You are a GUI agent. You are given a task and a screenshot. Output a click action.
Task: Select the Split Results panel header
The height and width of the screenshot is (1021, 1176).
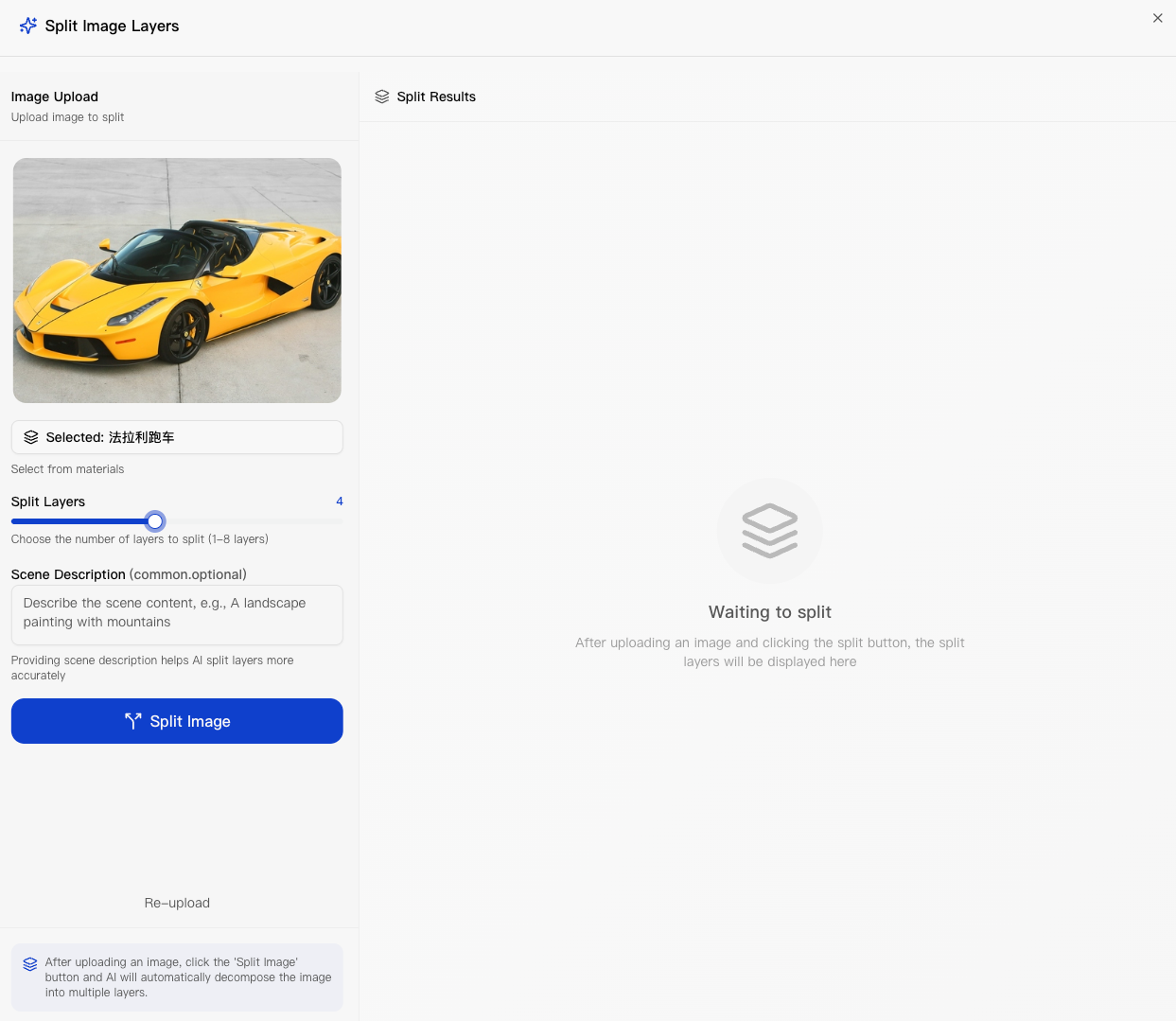click(435, 97)
